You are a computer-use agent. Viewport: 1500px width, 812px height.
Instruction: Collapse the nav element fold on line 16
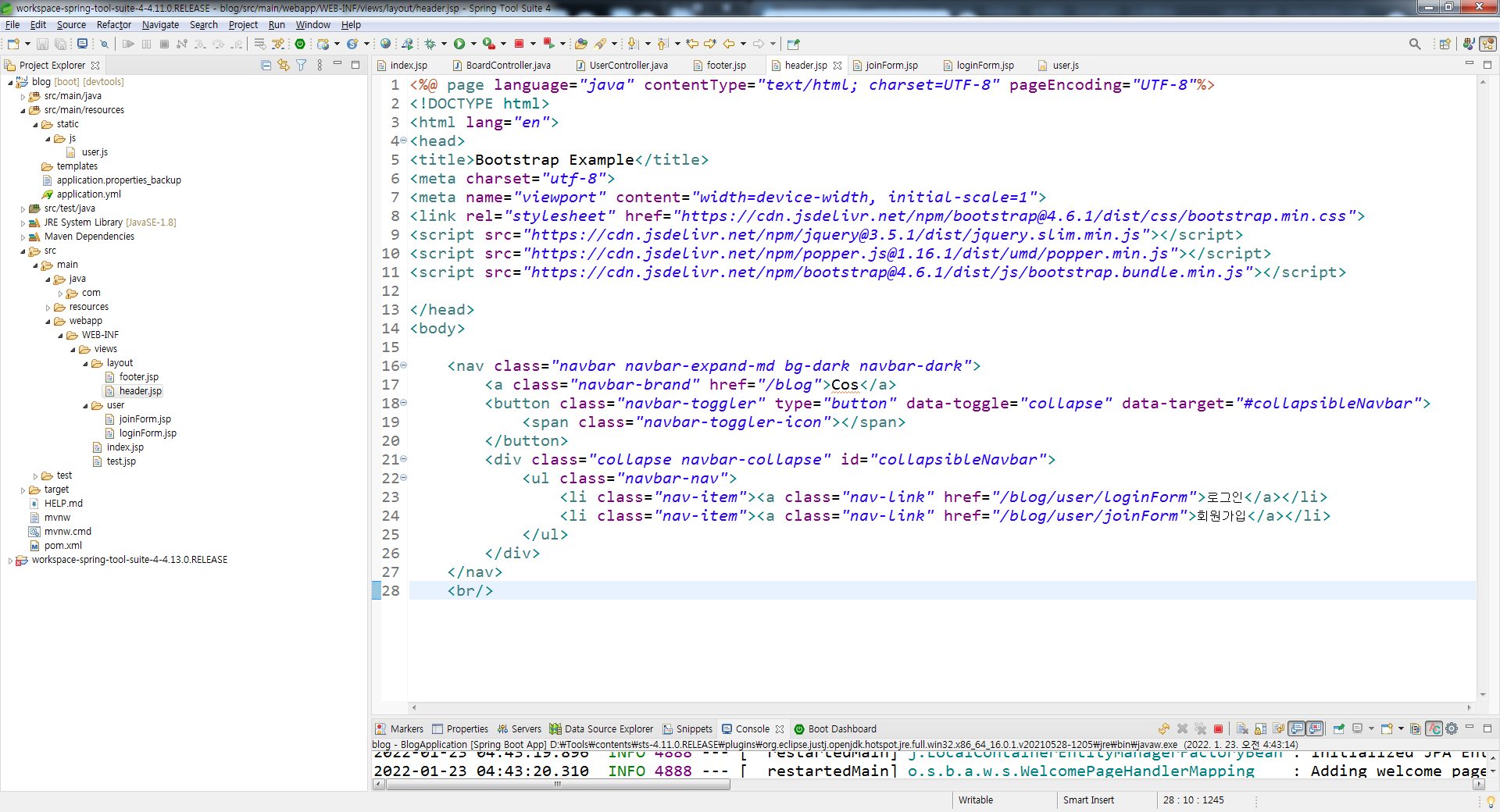pyautogui.click(x=404, y=365)
